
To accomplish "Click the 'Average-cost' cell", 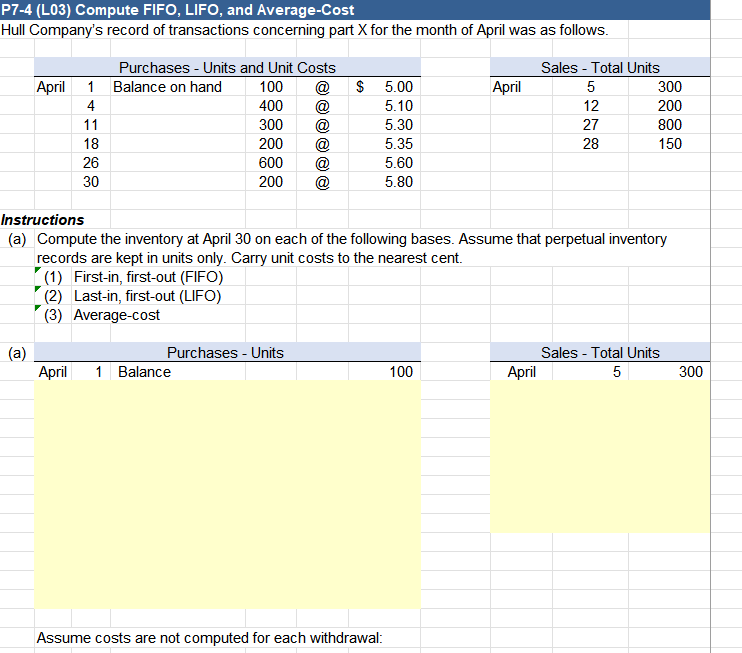I will pyautogui.click(x=117, y=315).
